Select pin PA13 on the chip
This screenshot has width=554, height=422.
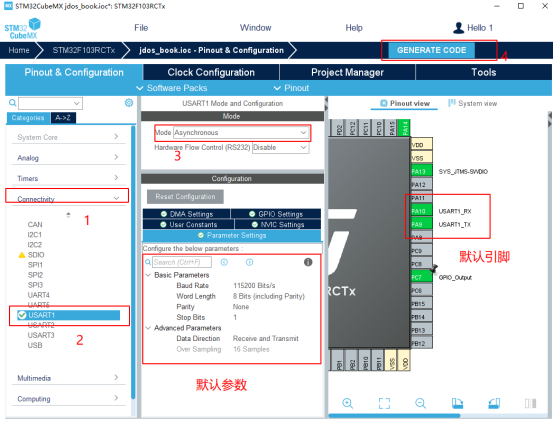[422, 171]
